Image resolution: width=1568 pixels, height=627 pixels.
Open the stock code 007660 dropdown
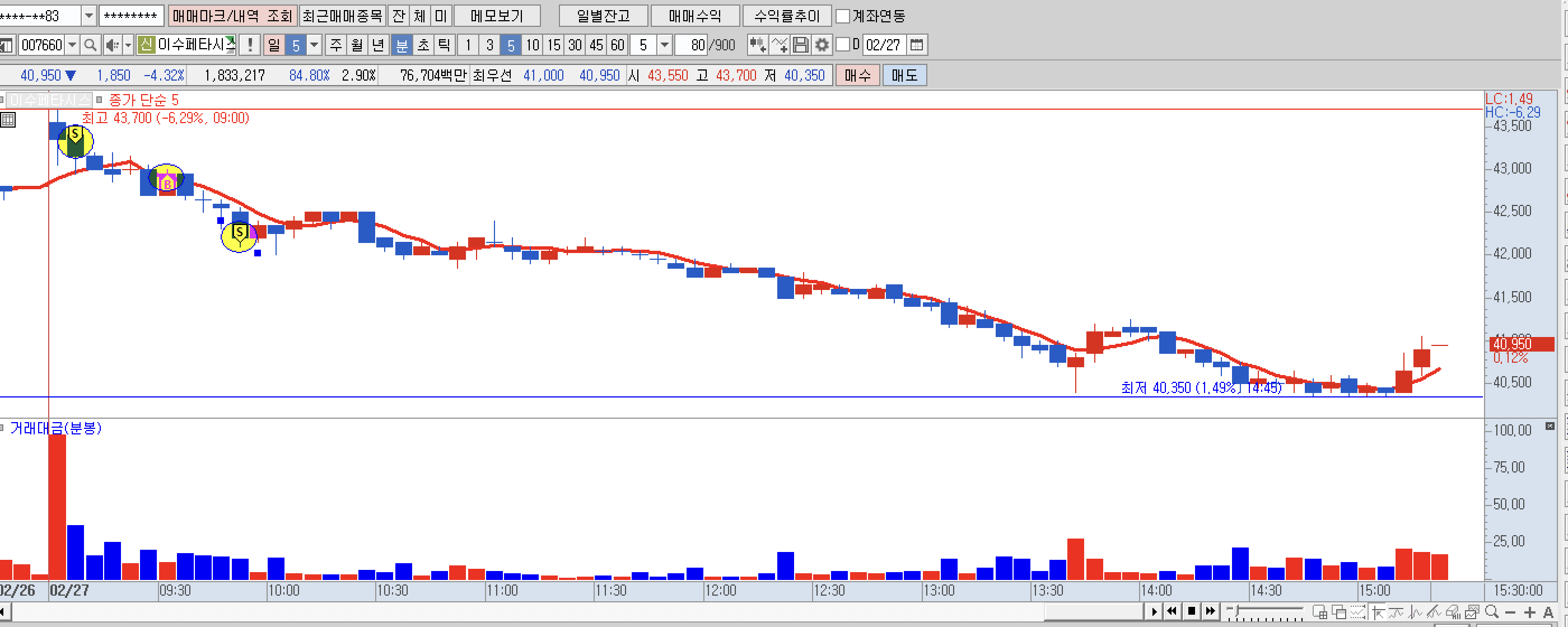tap(72, 45)
